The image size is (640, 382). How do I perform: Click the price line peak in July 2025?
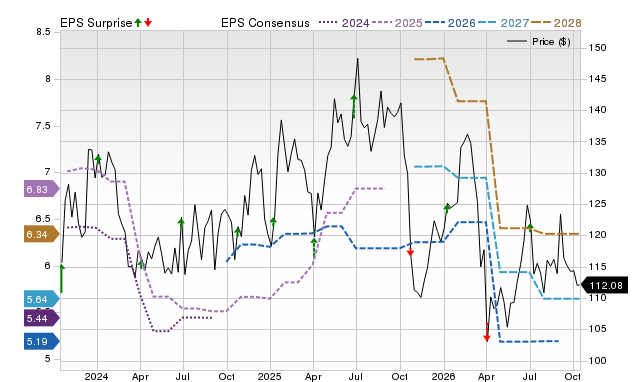tap(358, 59)
